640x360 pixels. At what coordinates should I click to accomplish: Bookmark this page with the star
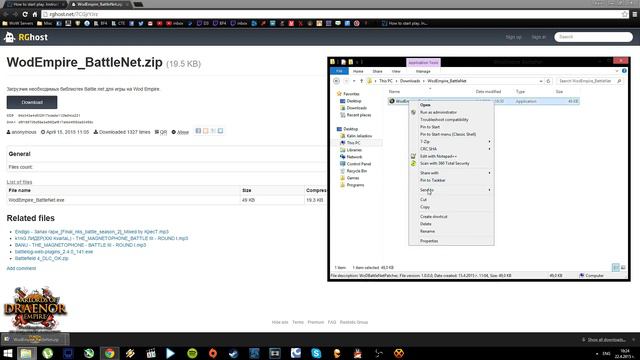click(624, 14)
